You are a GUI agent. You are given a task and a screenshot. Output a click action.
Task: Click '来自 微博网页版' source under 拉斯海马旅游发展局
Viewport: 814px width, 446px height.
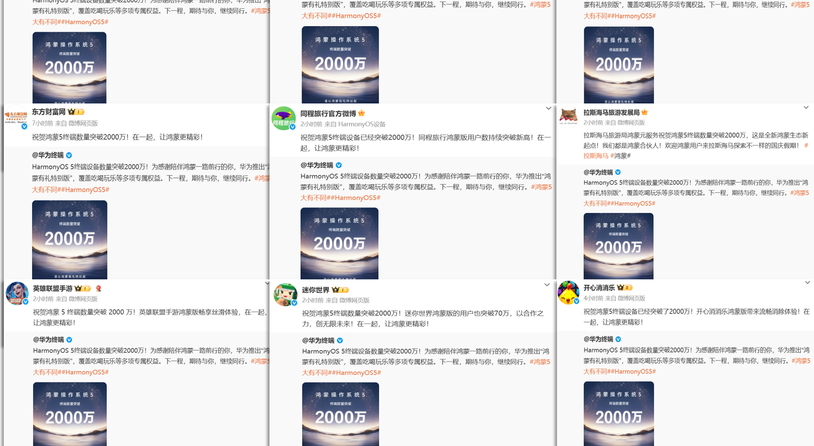(x=626, y=123)
